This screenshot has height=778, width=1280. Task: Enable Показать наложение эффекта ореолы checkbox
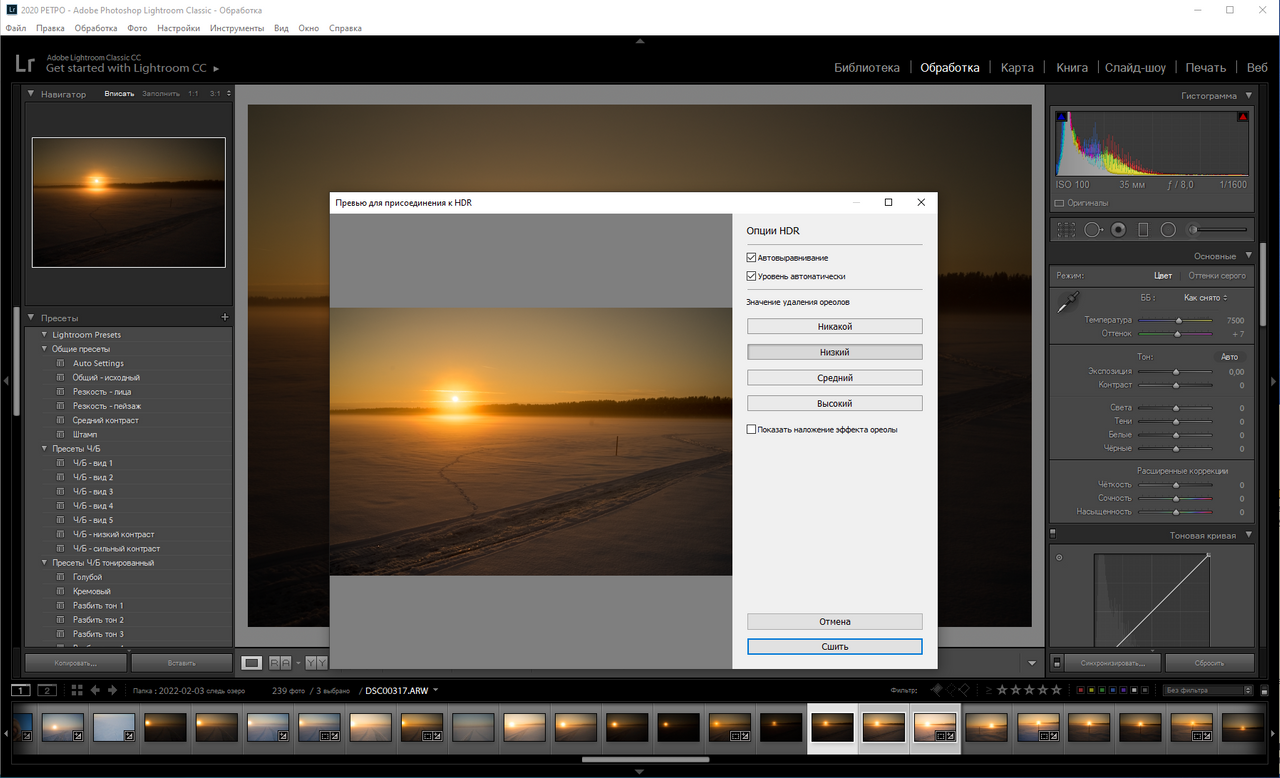(752, 429)
